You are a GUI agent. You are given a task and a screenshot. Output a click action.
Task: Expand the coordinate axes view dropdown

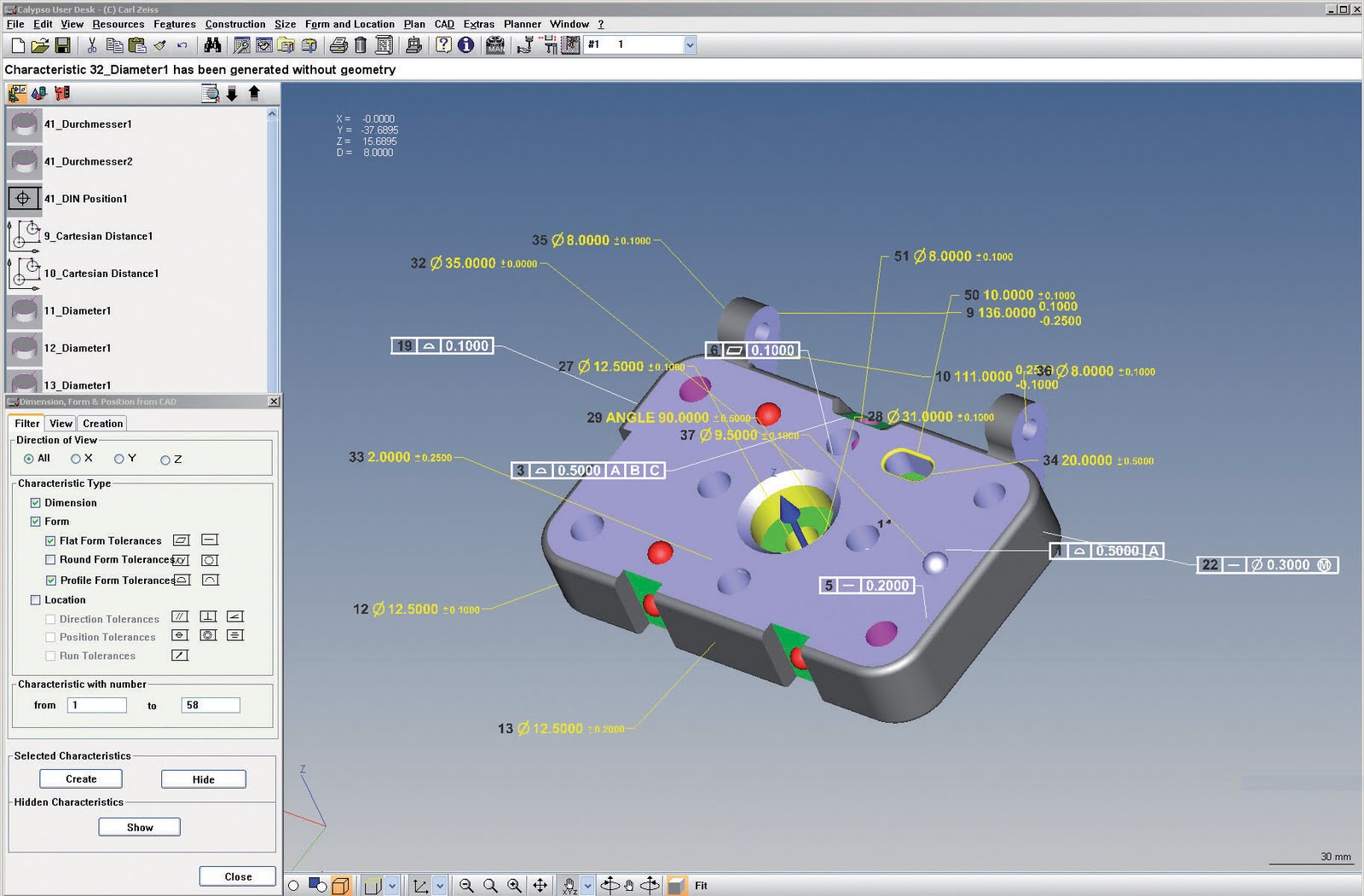439,885
